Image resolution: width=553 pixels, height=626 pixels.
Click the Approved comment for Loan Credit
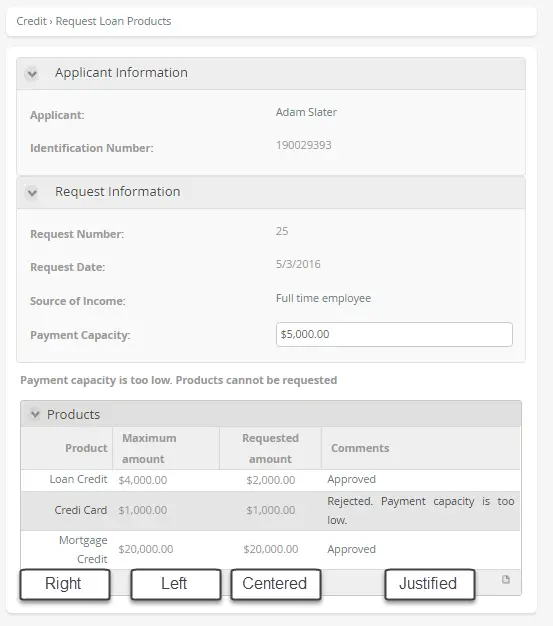[351, 479]
